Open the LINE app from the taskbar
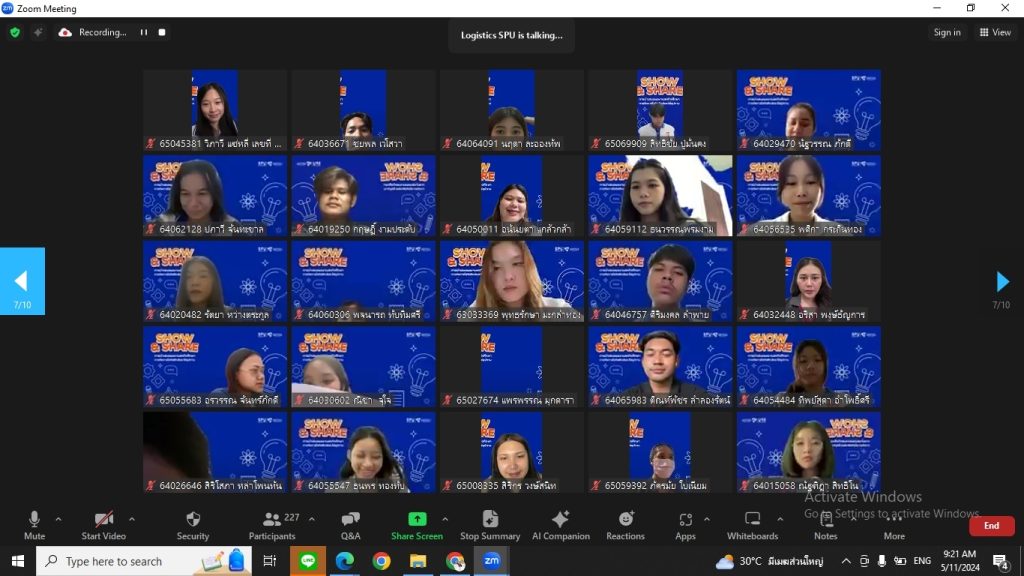Image resolution: width=1024 pixels, height=576 pixels. pos(308,561)
